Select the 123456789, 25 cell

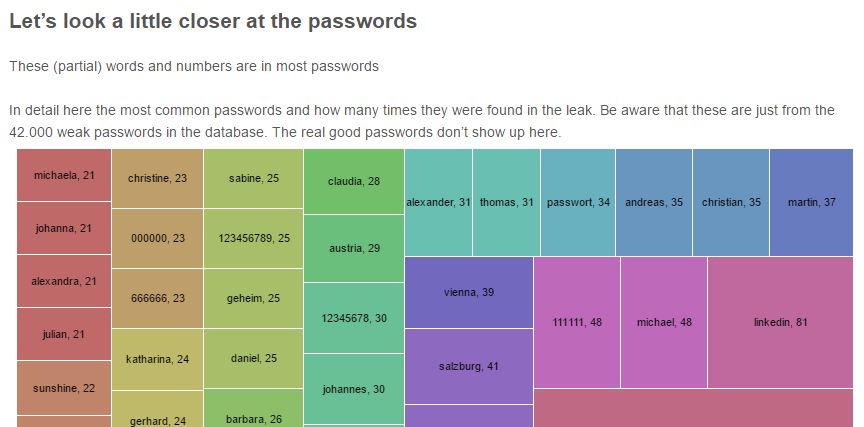click(x=253, y=239)
